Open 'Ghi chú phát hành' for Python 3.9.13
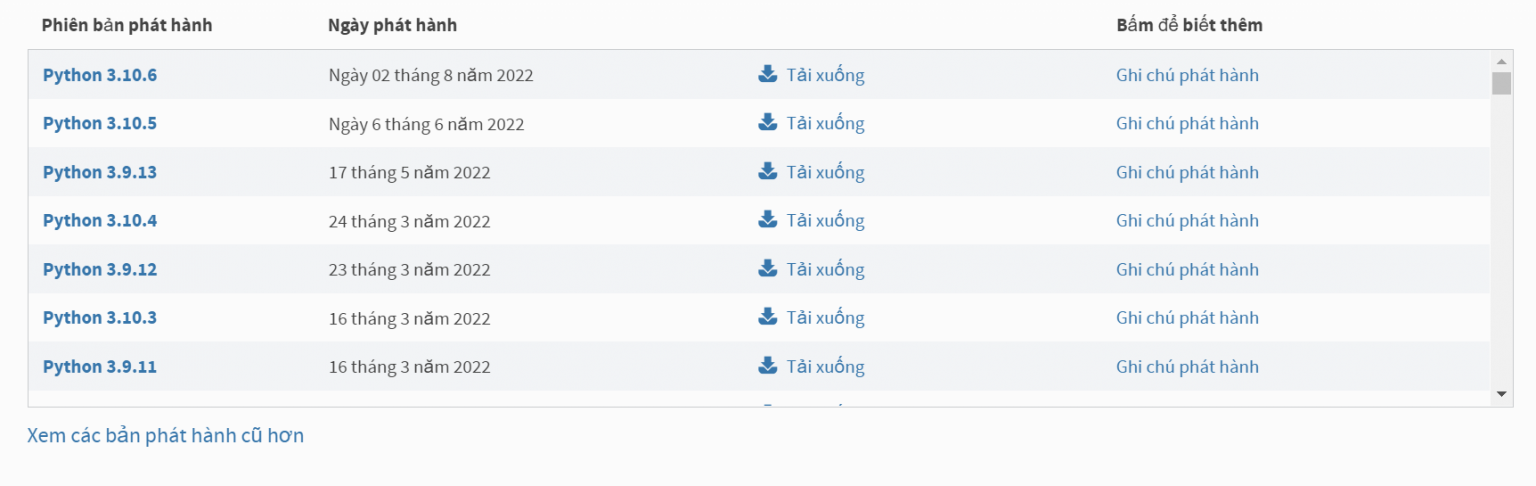The height and width of the screenshot is (486, 1536). 1187,172
